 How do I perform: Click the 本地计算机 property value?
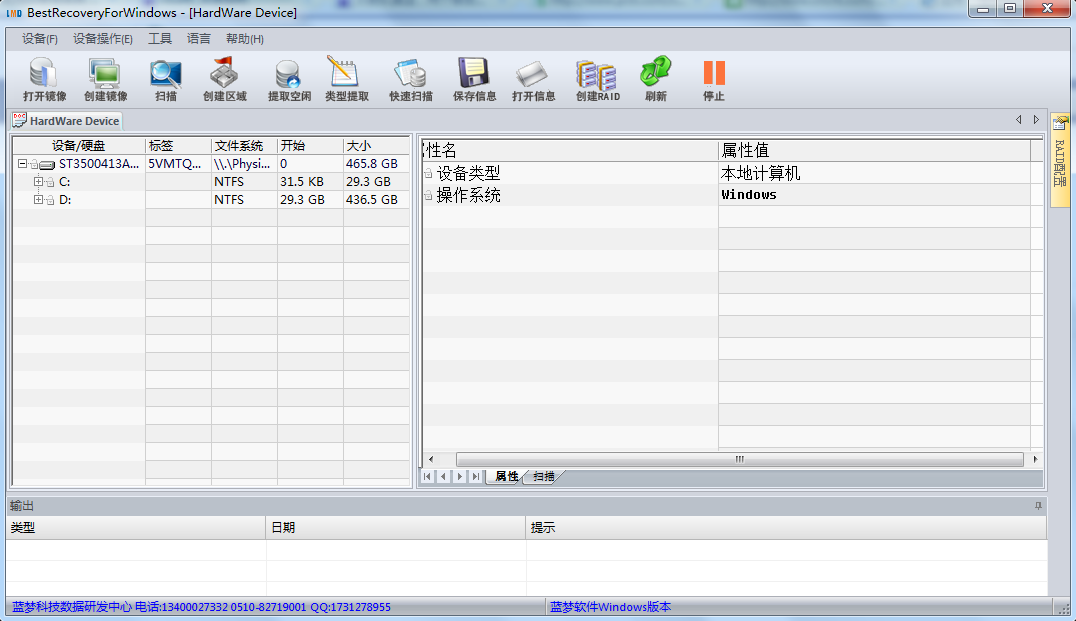(760, 174)
